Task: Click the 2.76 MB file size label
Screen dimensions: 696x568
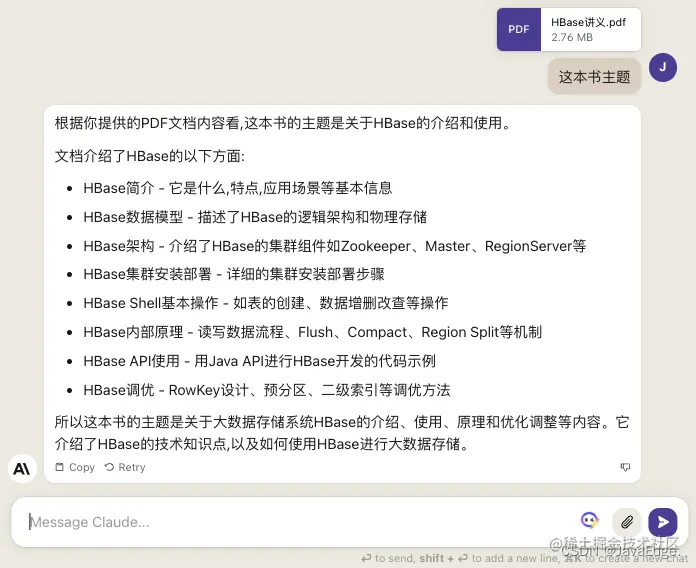Action: pyautogui.click(x=572, y=37)
